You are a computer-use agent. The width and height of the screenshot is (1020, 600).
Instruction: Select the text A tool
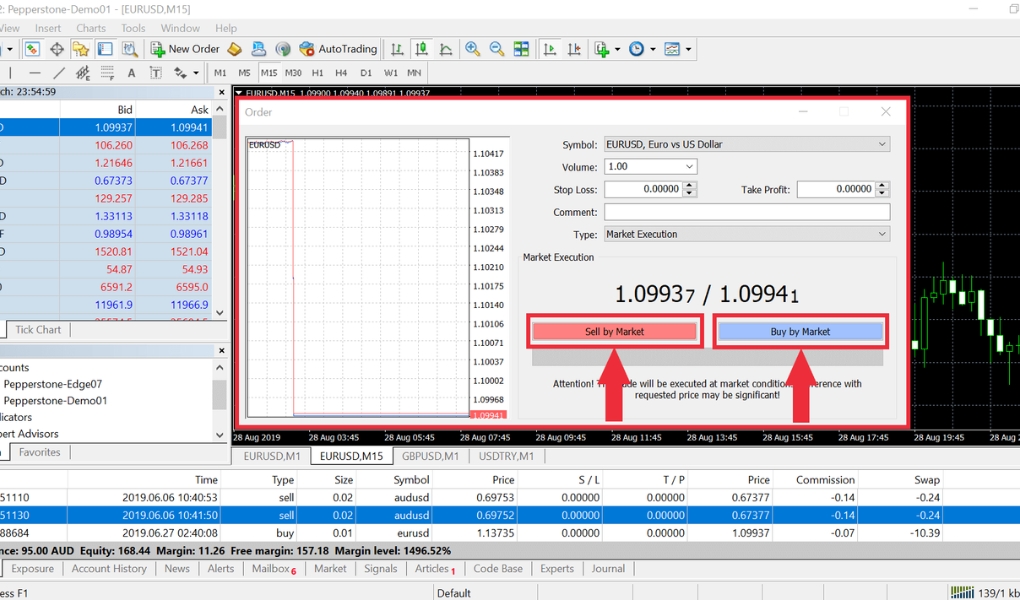pyautogui.click(x=131, y=73)
